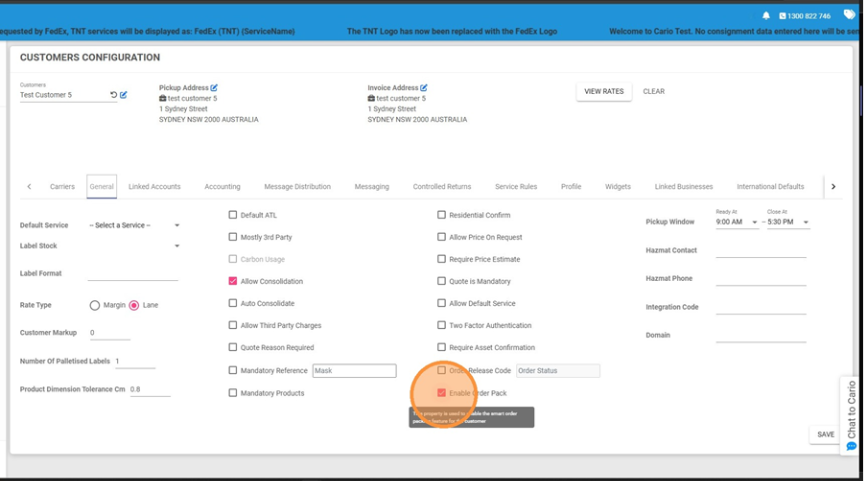Open the Service Rules tab

pyautogui.click(x=516, y=187)
